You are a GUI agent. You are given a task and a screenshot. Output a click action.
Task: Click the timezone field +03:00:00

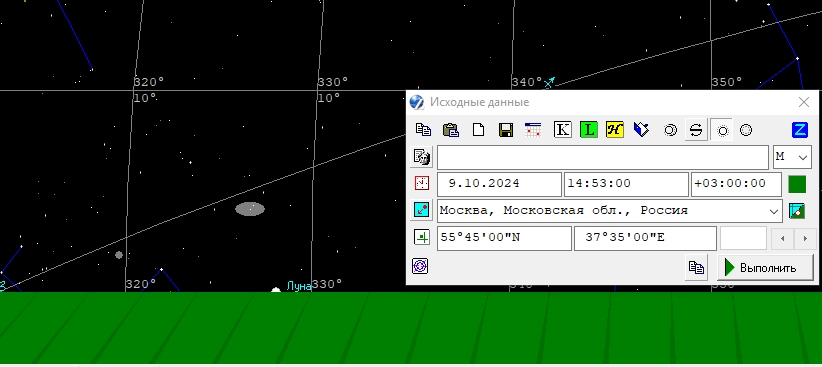[737, 184]
